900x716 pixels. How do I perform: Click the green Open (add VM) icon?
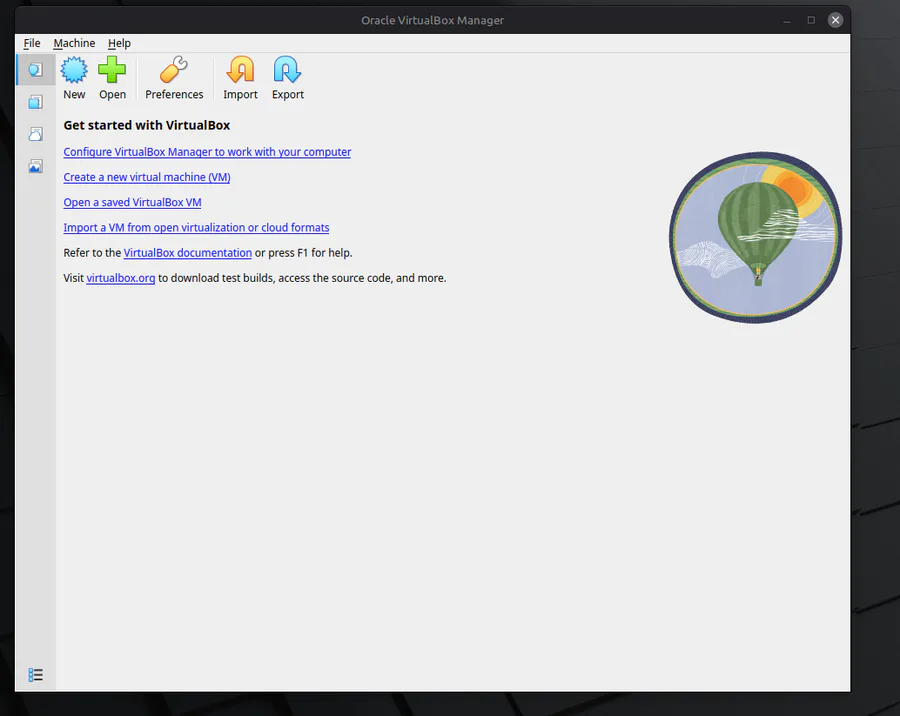pos(112,70)
